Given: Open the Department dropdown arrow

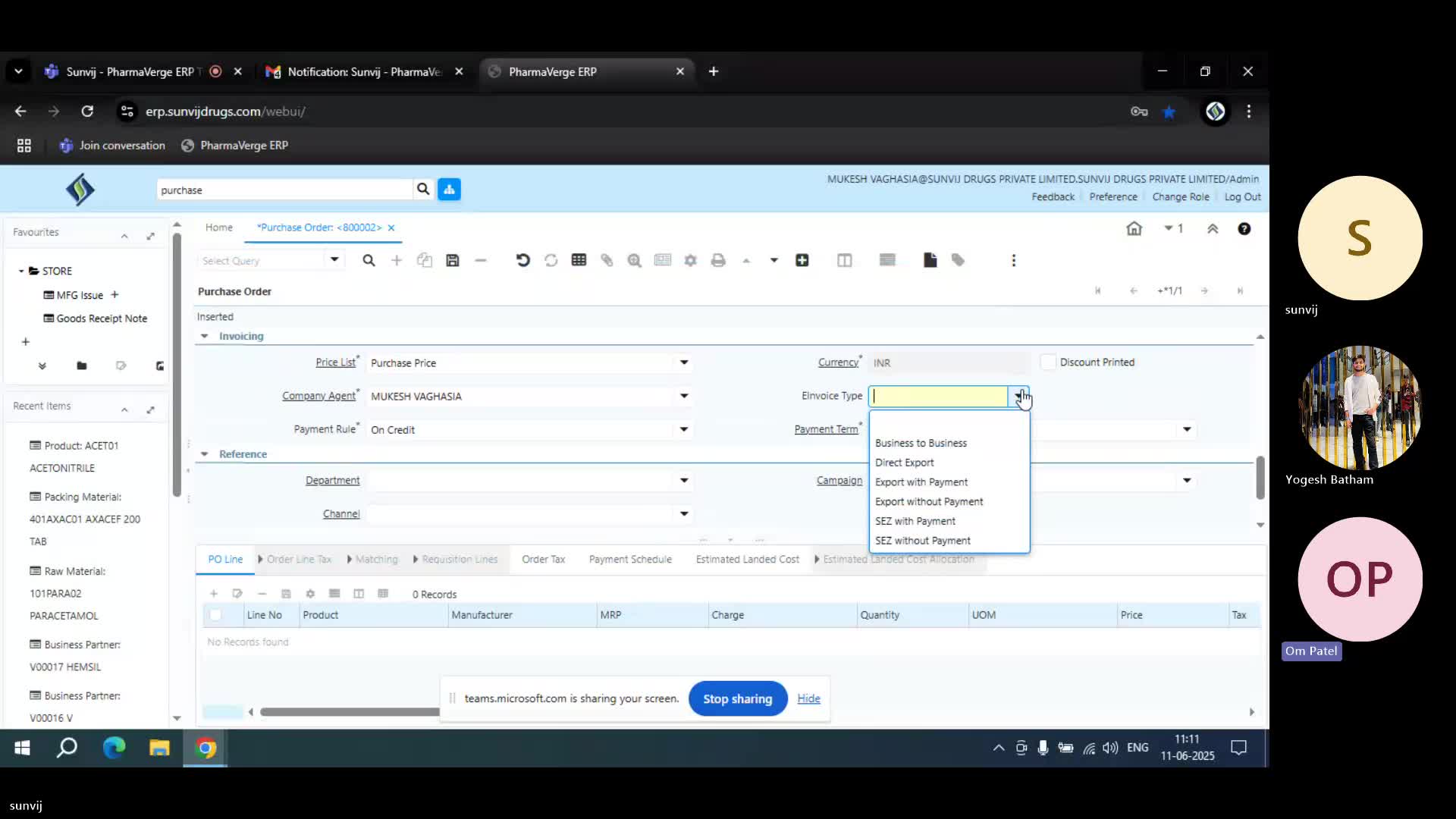Looking at the screenshot, I should click(684, 480).
